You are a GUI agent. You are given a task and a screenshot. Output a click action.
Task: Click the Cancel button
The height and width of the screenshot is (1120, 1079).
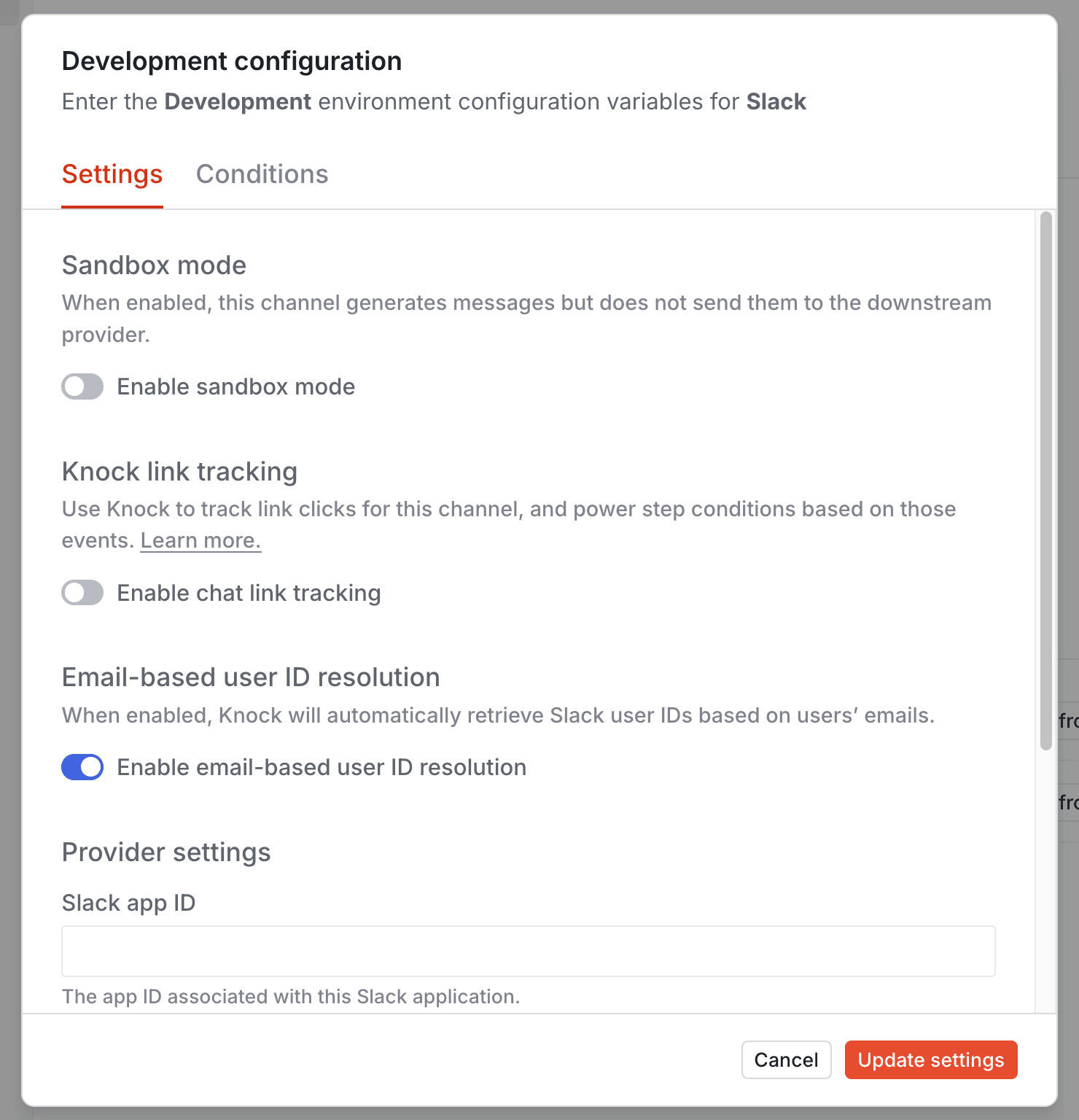click(x=786, y=1059)
